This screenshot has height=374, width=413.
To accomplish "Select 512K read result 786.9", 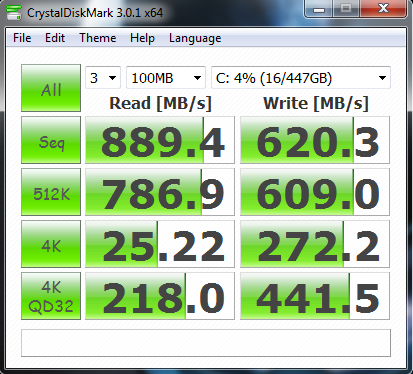I will click(x=160, y=192).
